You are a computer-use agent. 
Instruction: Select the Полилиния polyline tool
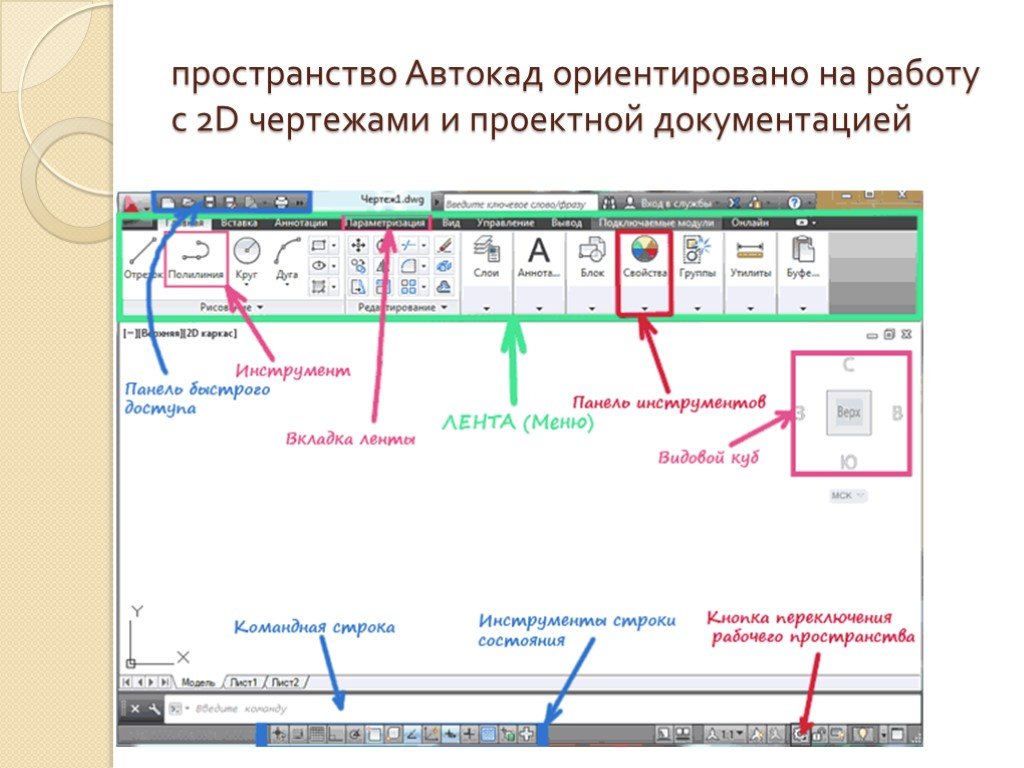point(196,259)
